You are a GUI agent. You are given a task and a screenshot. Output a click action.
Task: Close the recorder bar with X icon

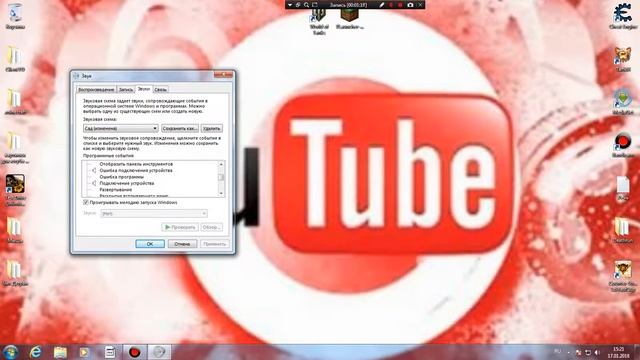pos(420,5)
